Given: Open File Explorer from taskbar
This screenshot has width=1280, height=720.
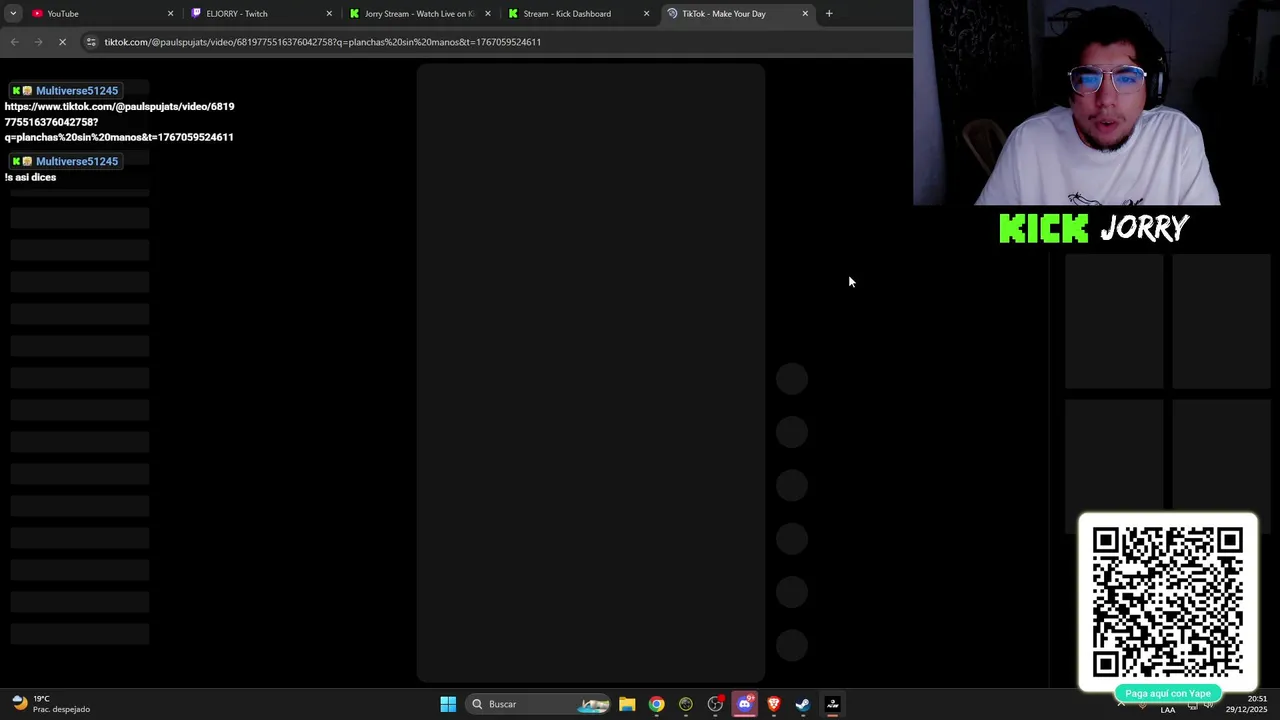Looking at the screenshot, I should point(627,704).
